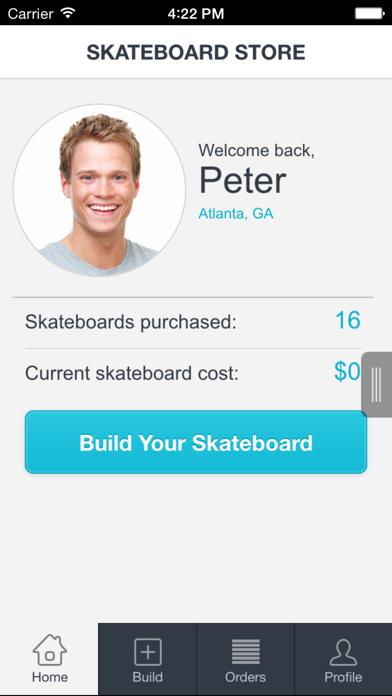The width and height of the screenshot is (392, 696).
Task: Tap the current skateboard cost $0 value
Action: (347, 372)
